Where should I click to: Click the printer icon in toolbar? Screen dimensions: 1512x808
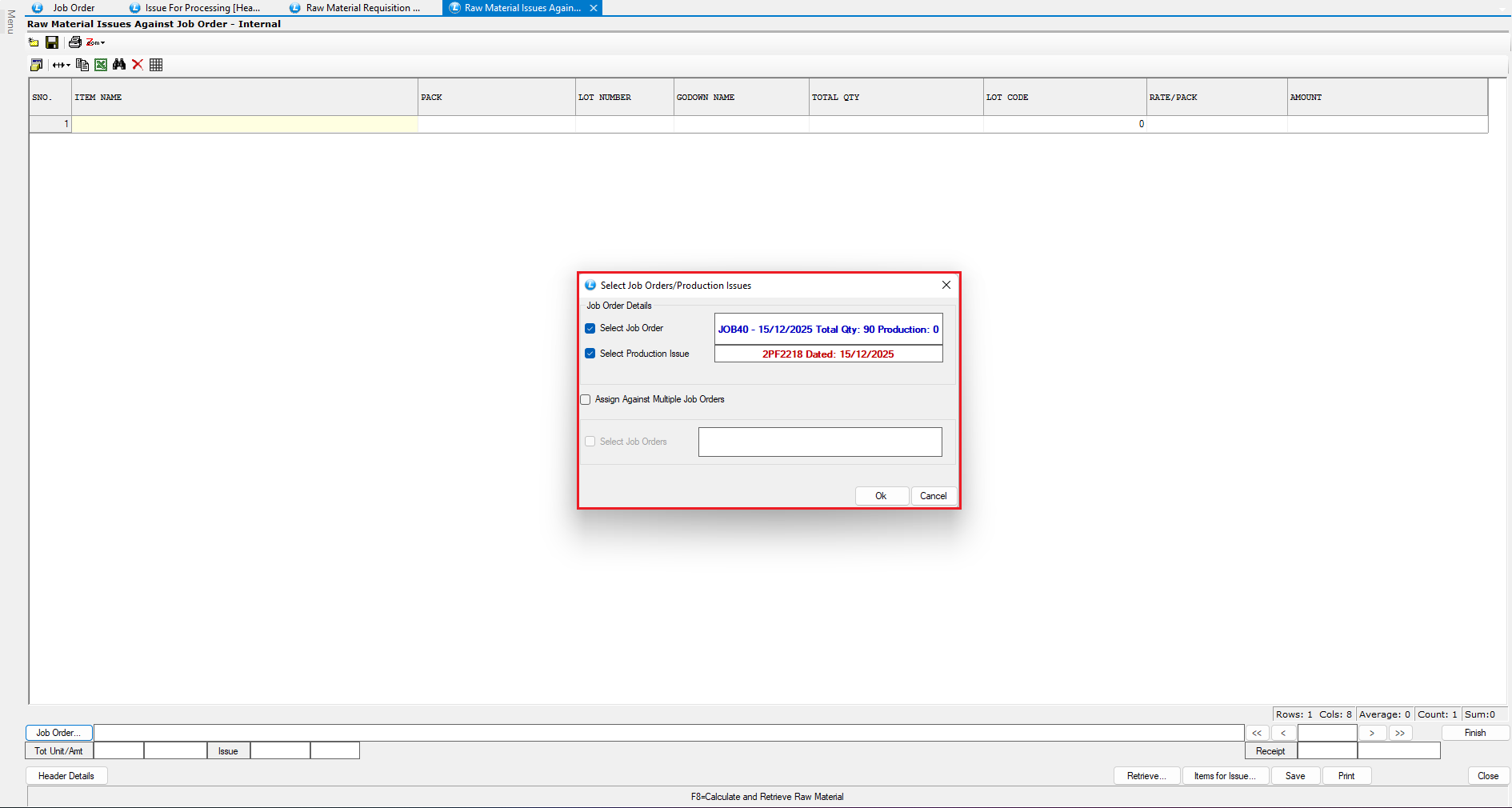click(x=75, y=42)
